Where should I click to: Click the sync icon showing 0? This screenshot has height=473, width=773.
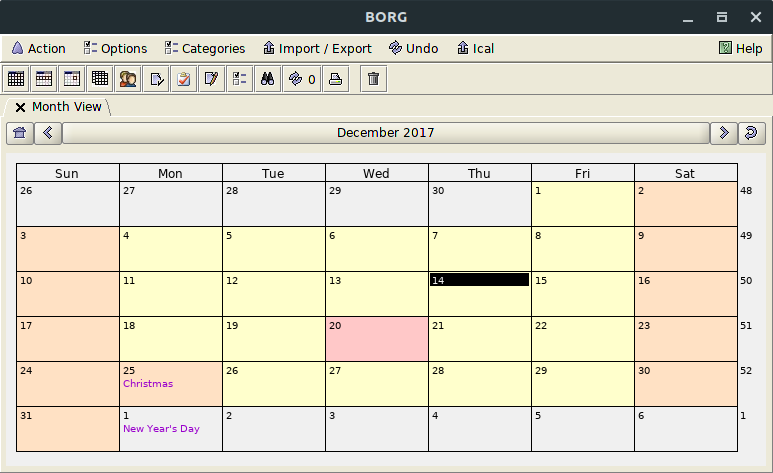[x=302, y=79]
